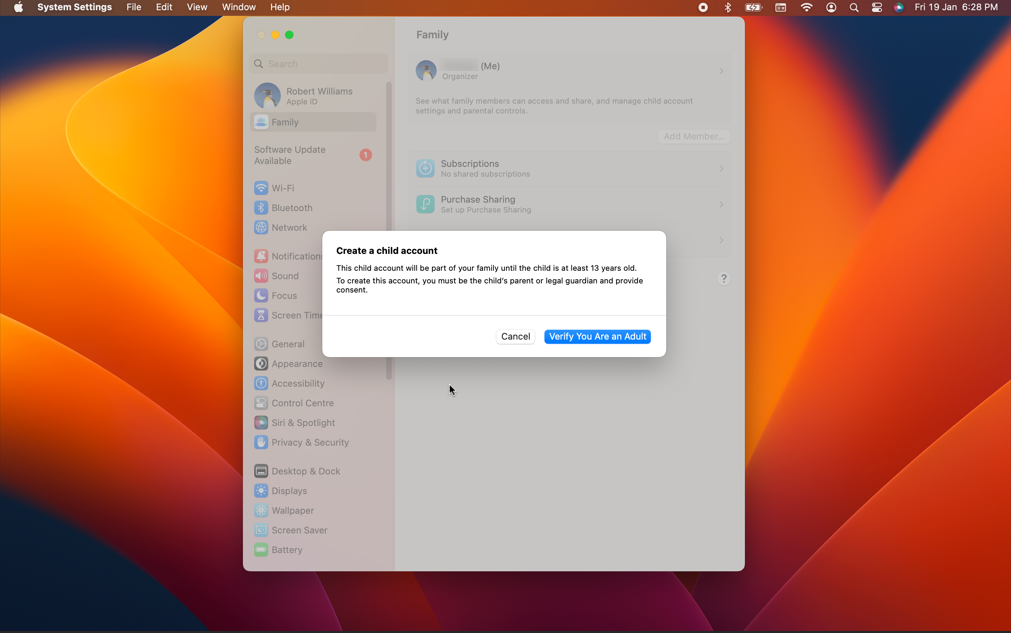This screenshot has width=1011, height=633.
Task: Open Screen Saver icon in sidebar
Action: point(261,530)
